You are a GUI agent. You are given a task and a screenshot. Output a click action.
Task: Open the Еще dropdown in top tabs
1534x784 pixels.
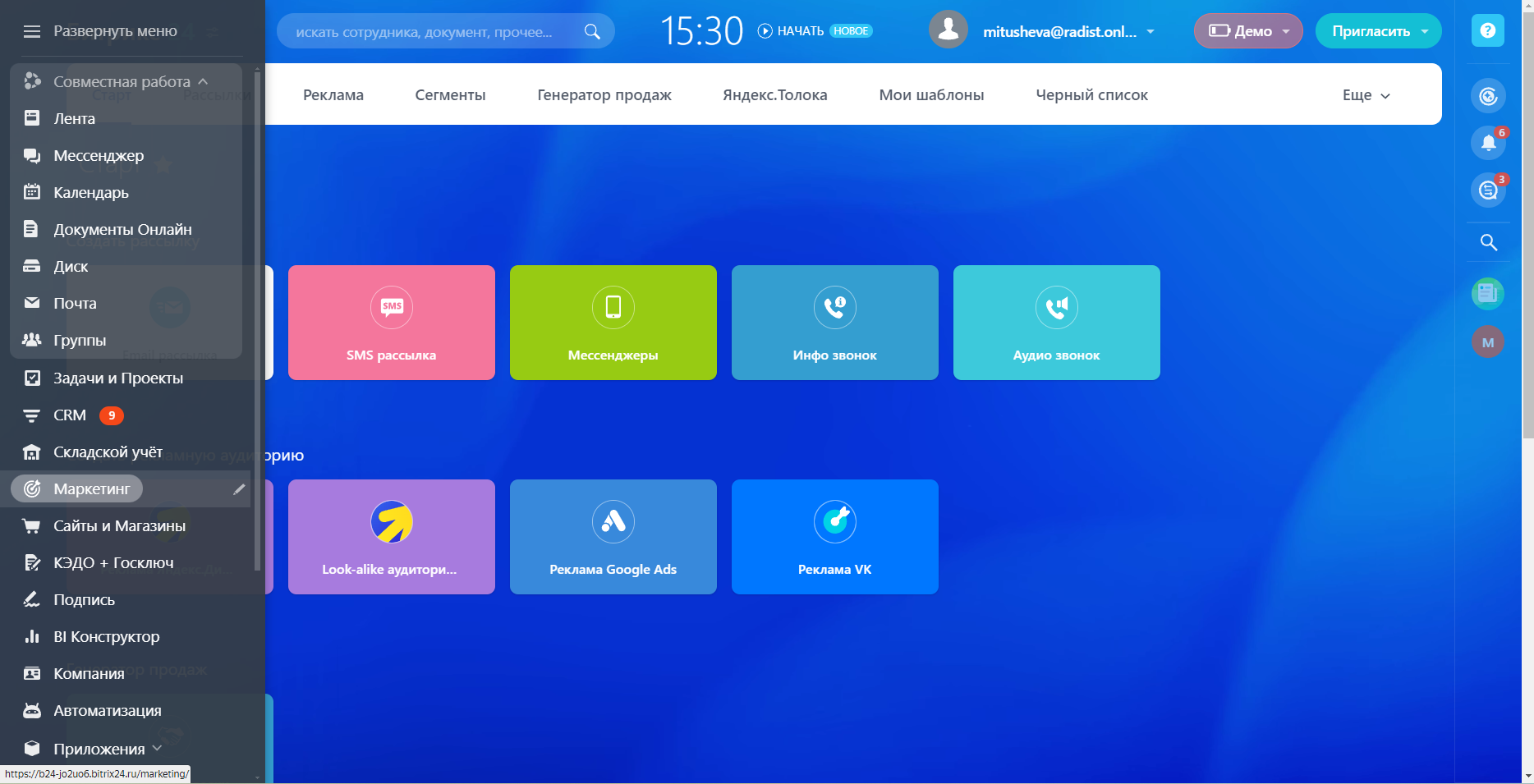[1366, 95]
